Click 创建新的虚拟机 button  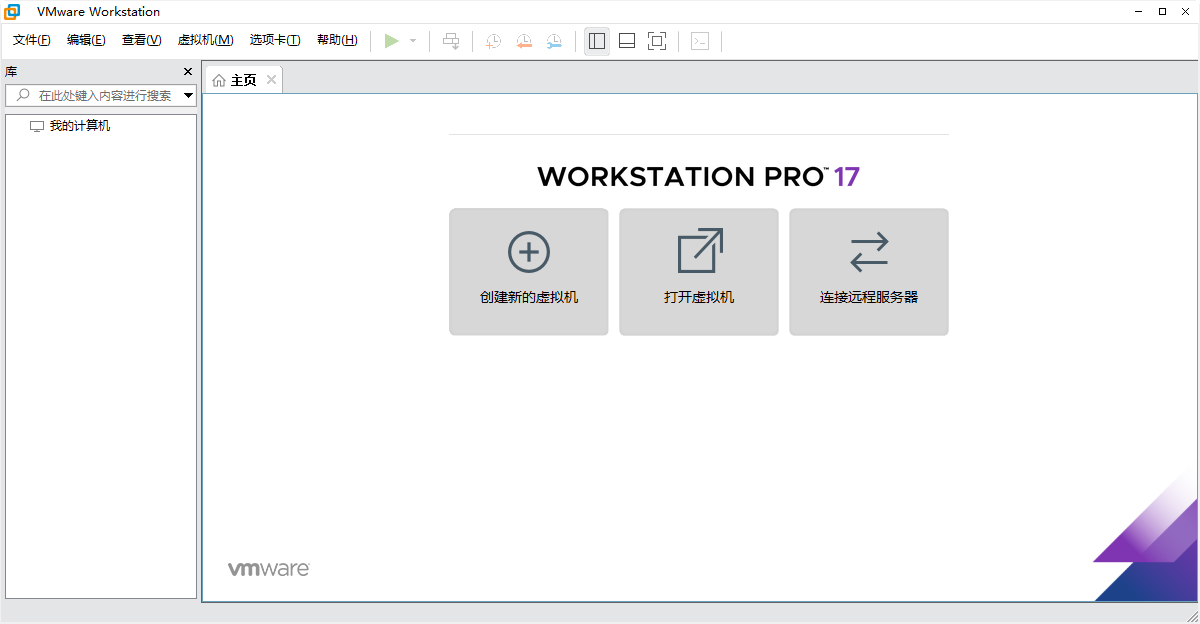click(x=529, y=272)
